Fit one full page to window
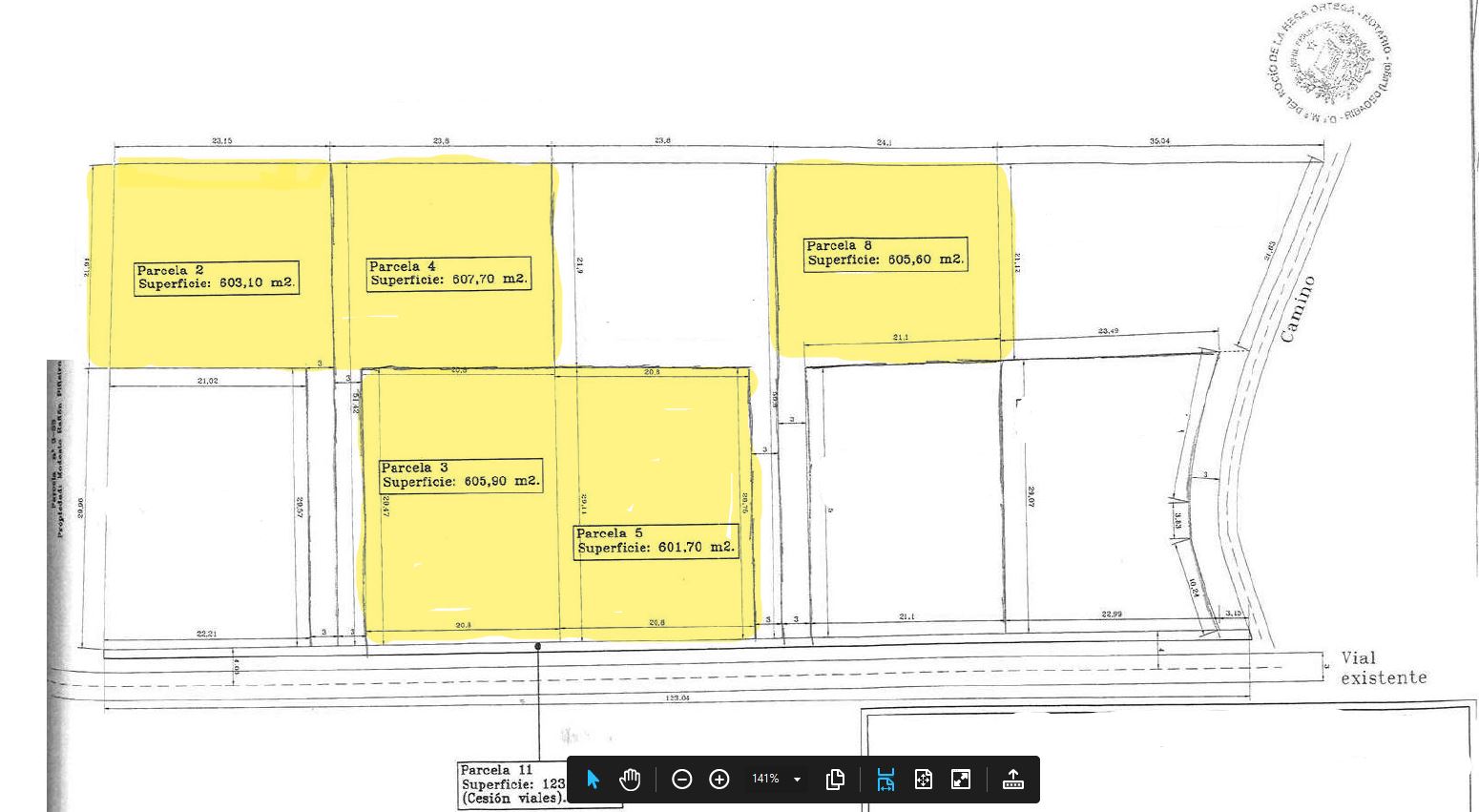 [923, 780]
